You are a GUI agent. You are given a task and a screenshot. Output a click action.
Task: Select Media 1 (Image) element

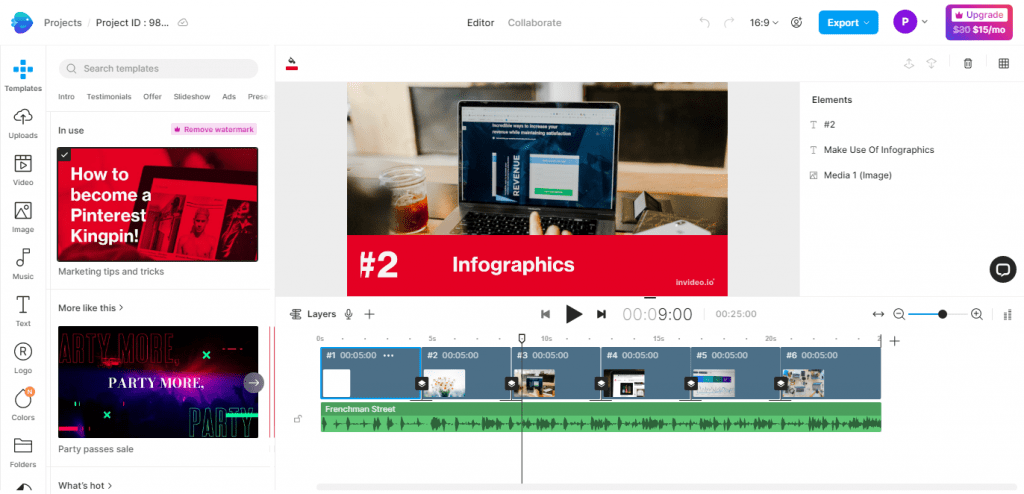850,175
